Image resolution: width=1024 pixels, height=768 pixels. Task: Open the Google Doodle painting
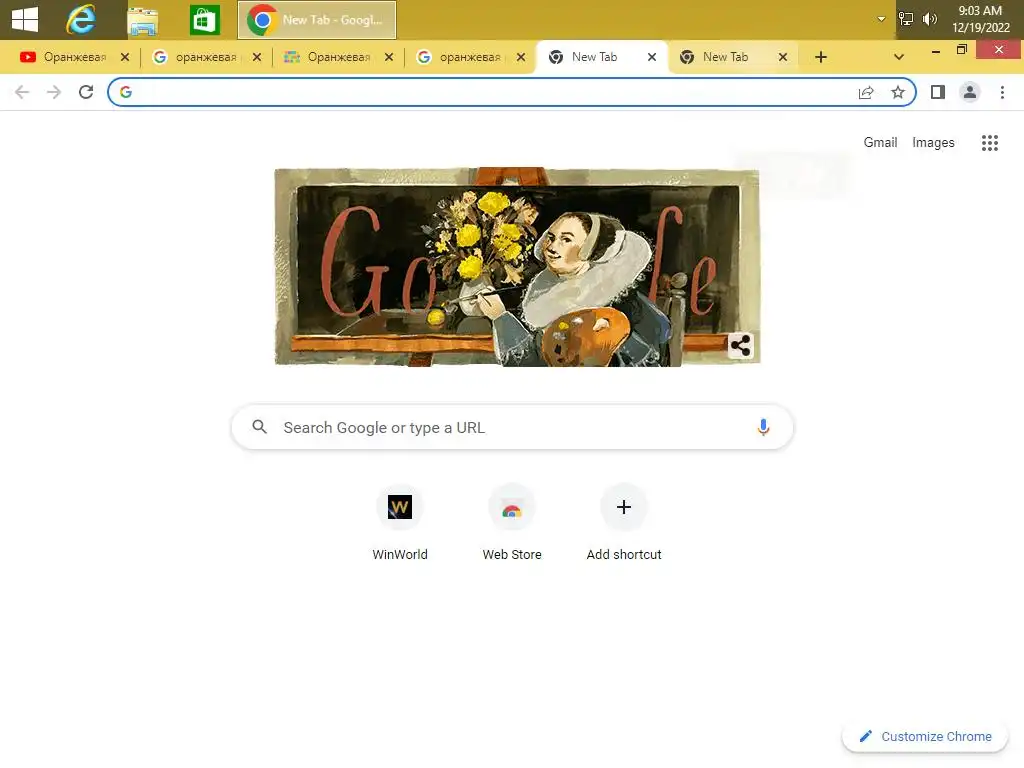click(517, 266)
